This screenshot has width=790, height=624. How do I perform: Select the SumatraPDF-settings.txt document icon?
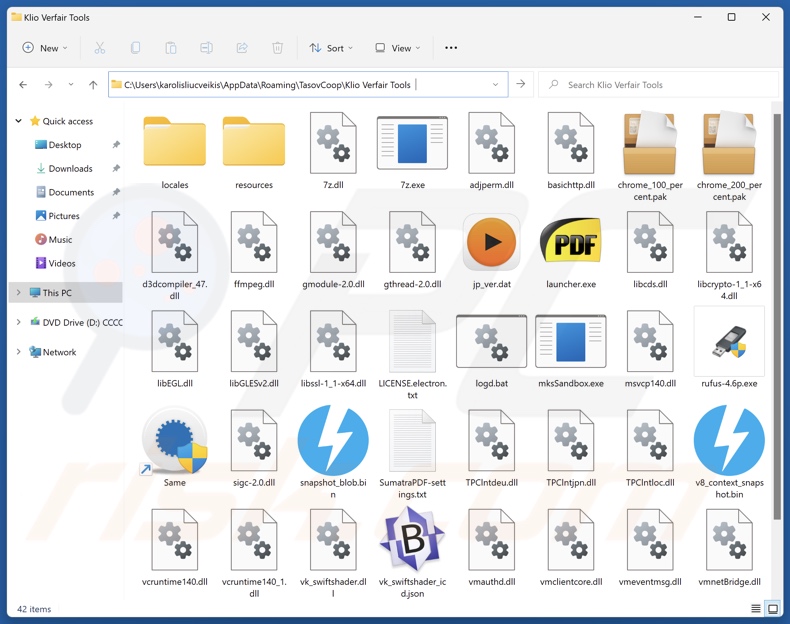(412, 441)
